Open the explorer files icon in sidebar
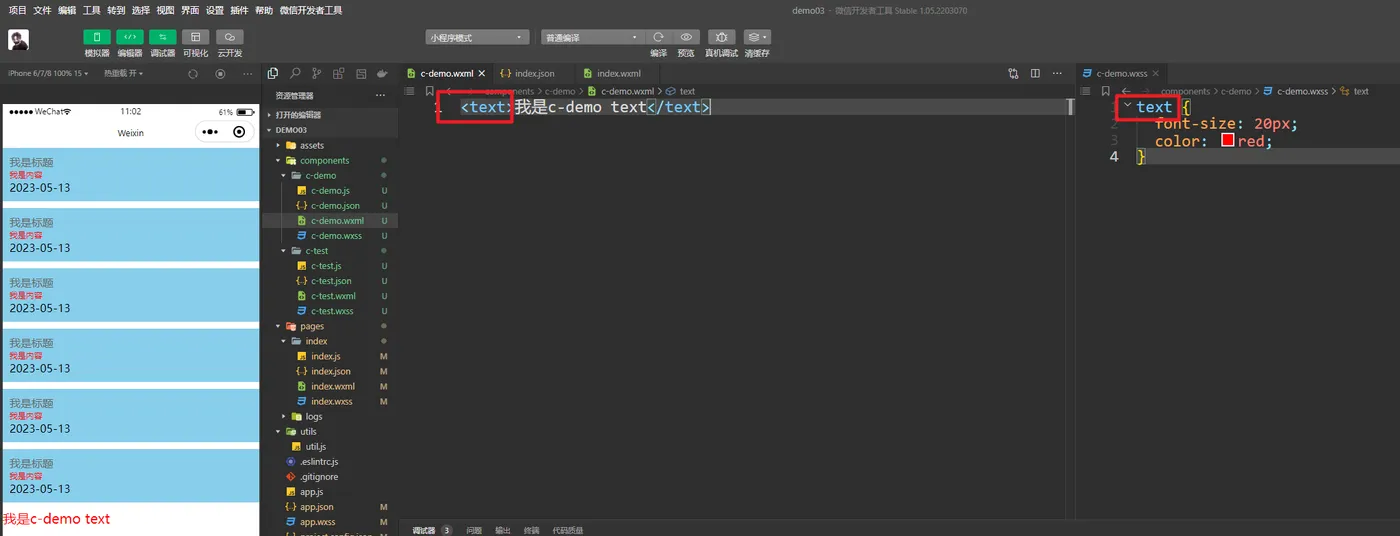The height and width of the screenshot is (536, 1400). tap(273, 73)
